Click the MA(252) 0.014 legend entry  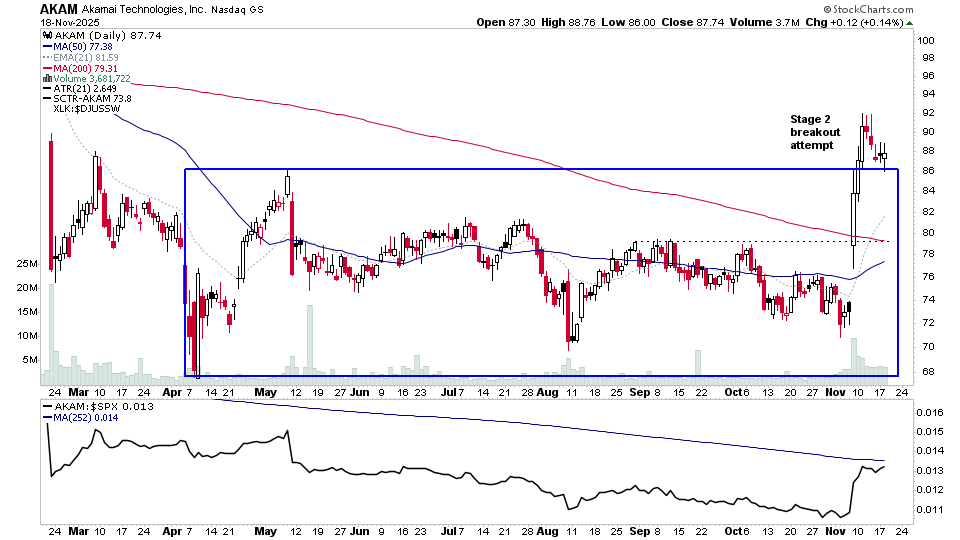pos(86,418)
